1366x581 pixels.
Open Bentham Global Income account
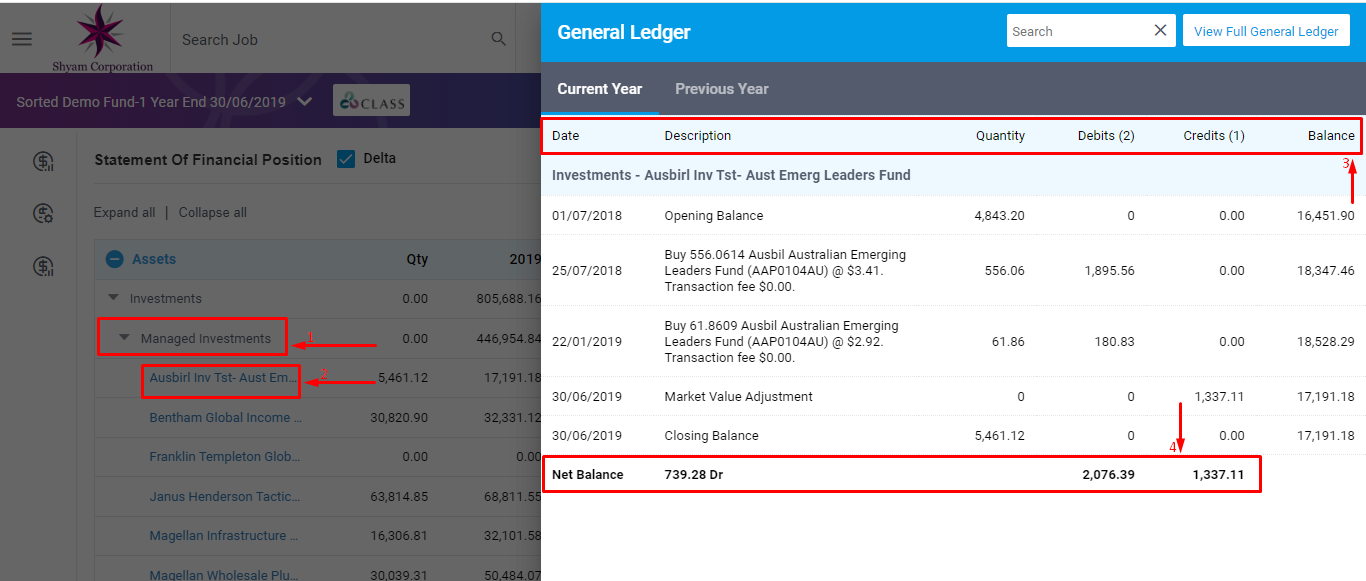(225, 417)
